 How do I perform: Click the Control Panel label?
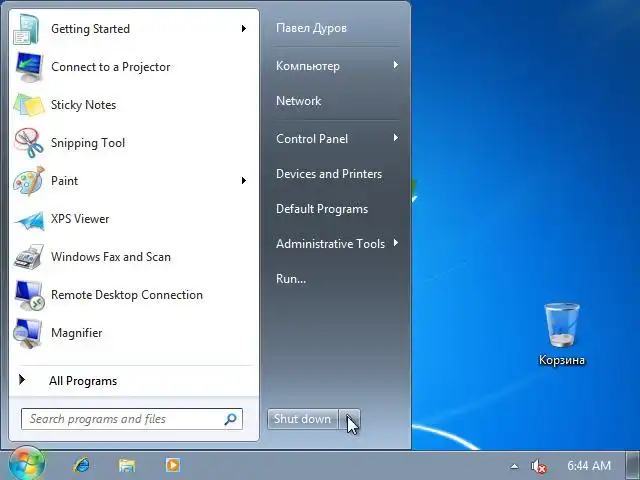click(312, 139)
